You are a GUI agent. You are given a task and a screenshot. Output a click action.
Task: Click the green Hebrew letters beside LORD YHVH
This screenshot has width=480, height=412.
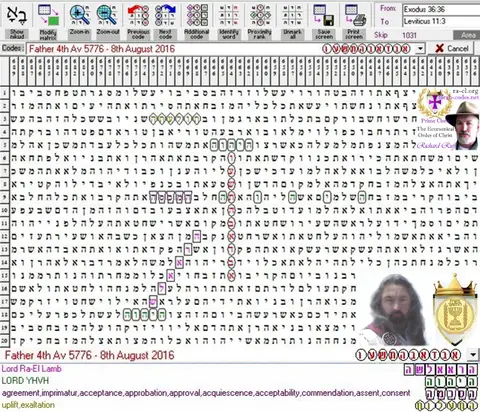[451, 381]
